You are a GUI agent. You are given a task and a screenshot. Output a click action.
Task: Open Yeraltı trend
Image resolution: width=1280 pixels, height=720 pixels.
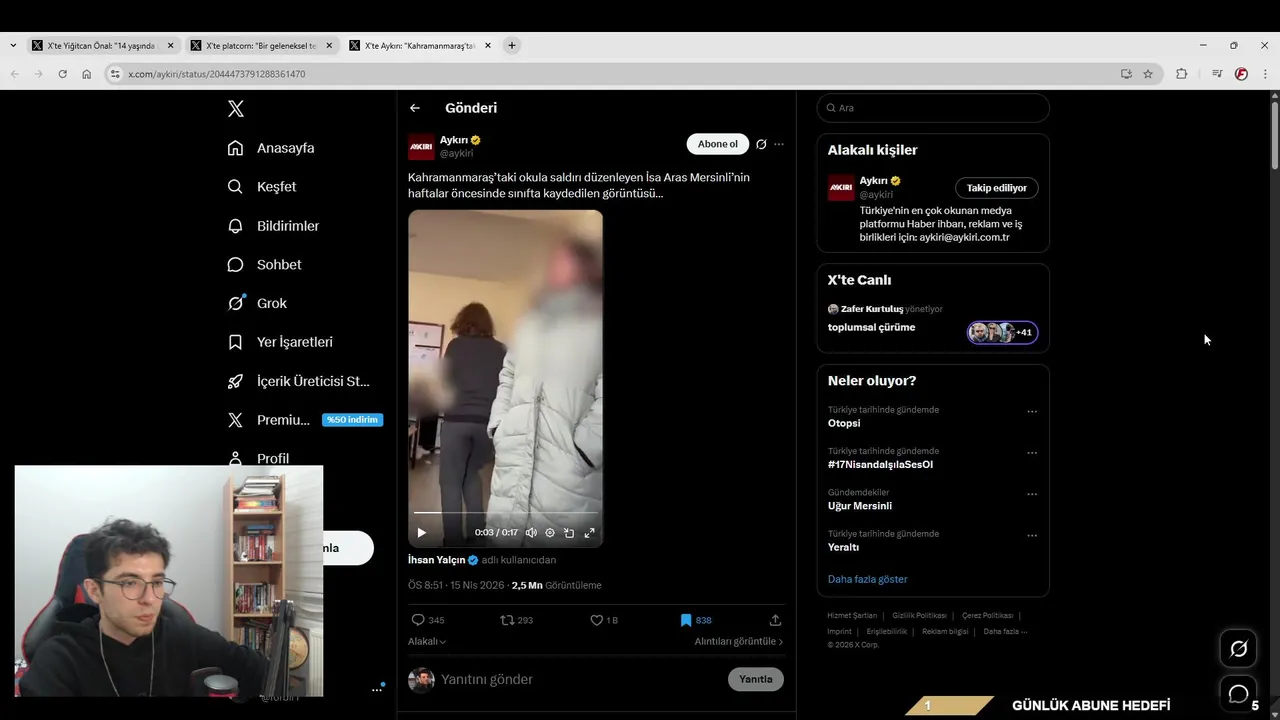[843, 547]
